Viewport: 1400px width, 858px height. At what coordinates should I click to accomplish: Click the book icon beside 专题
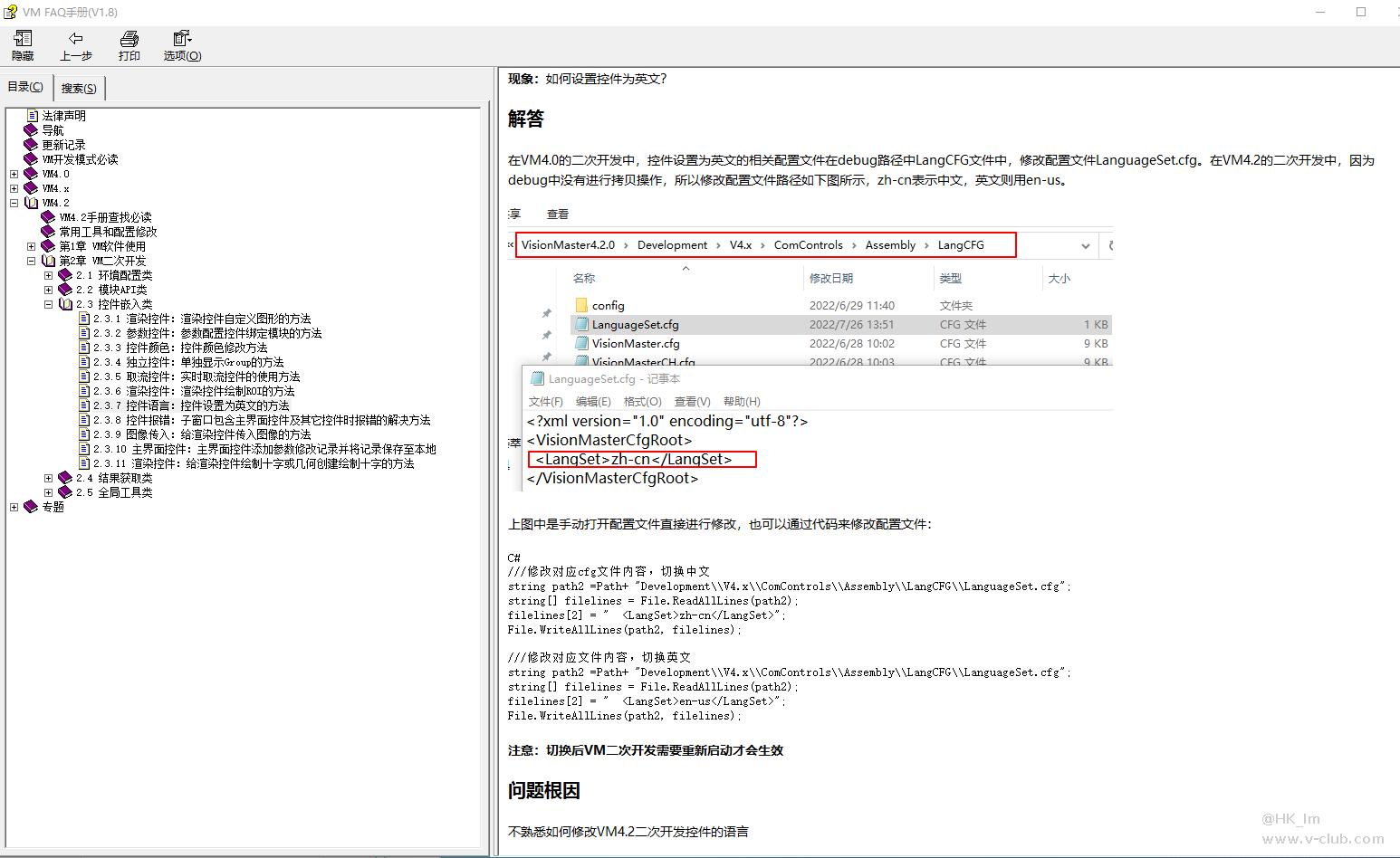(x=31, y=507)
